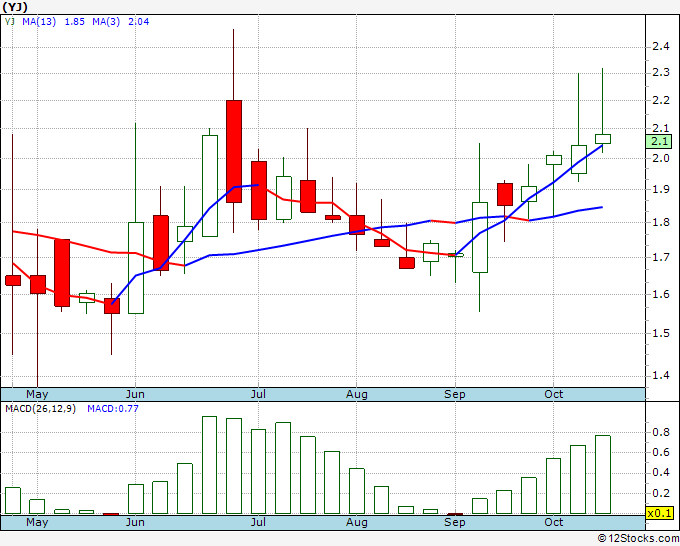Click the 1.7 price axis label

661,258
